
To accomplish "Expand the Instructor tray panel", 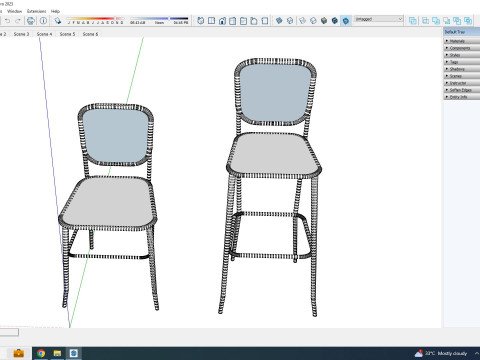I will click(462, 83).
